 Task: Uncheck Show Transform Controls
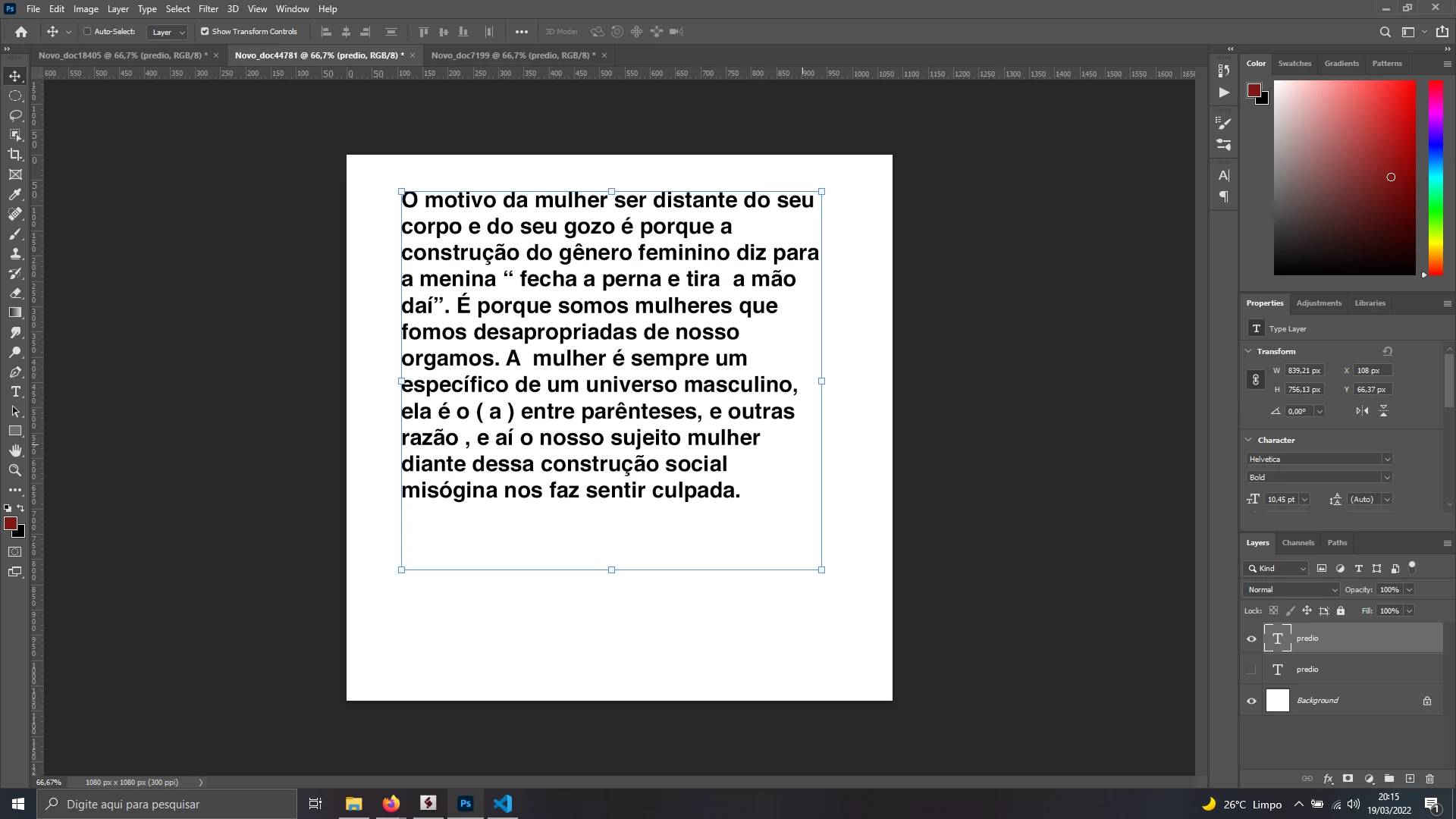pos(205,32)
